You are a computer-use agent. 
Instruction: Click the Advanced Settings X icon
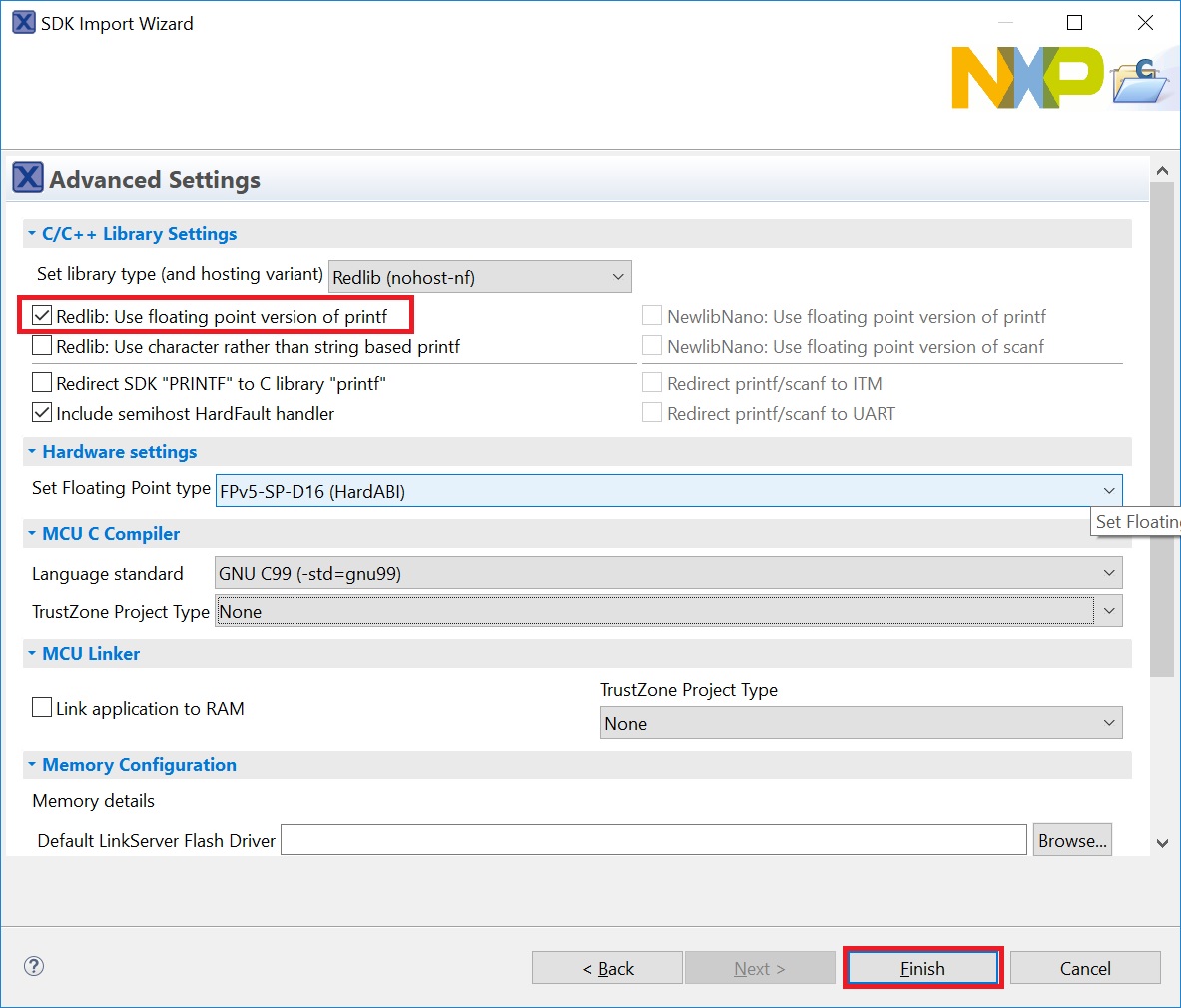point(28,178)
